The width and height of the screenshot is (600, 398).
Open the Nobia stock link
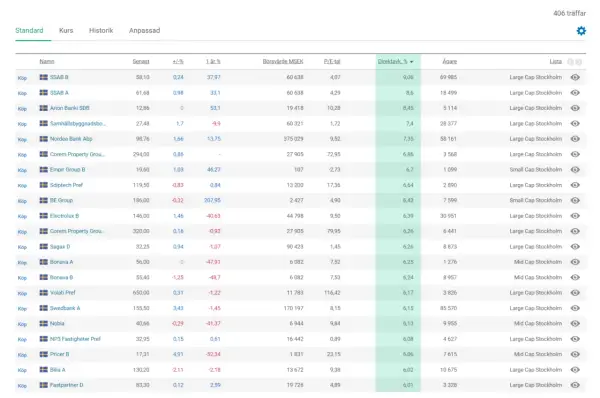[57, 323]
